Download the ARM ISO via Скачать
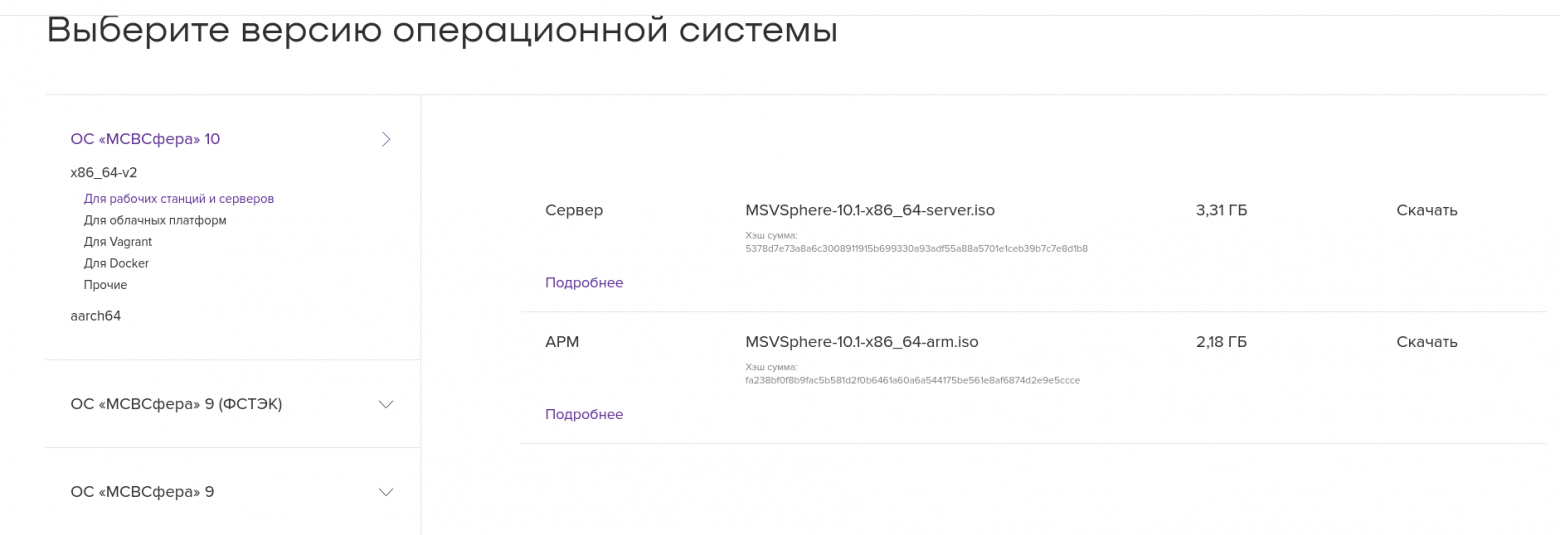Screen dimensions: 1560x535 click(1427, 342)
